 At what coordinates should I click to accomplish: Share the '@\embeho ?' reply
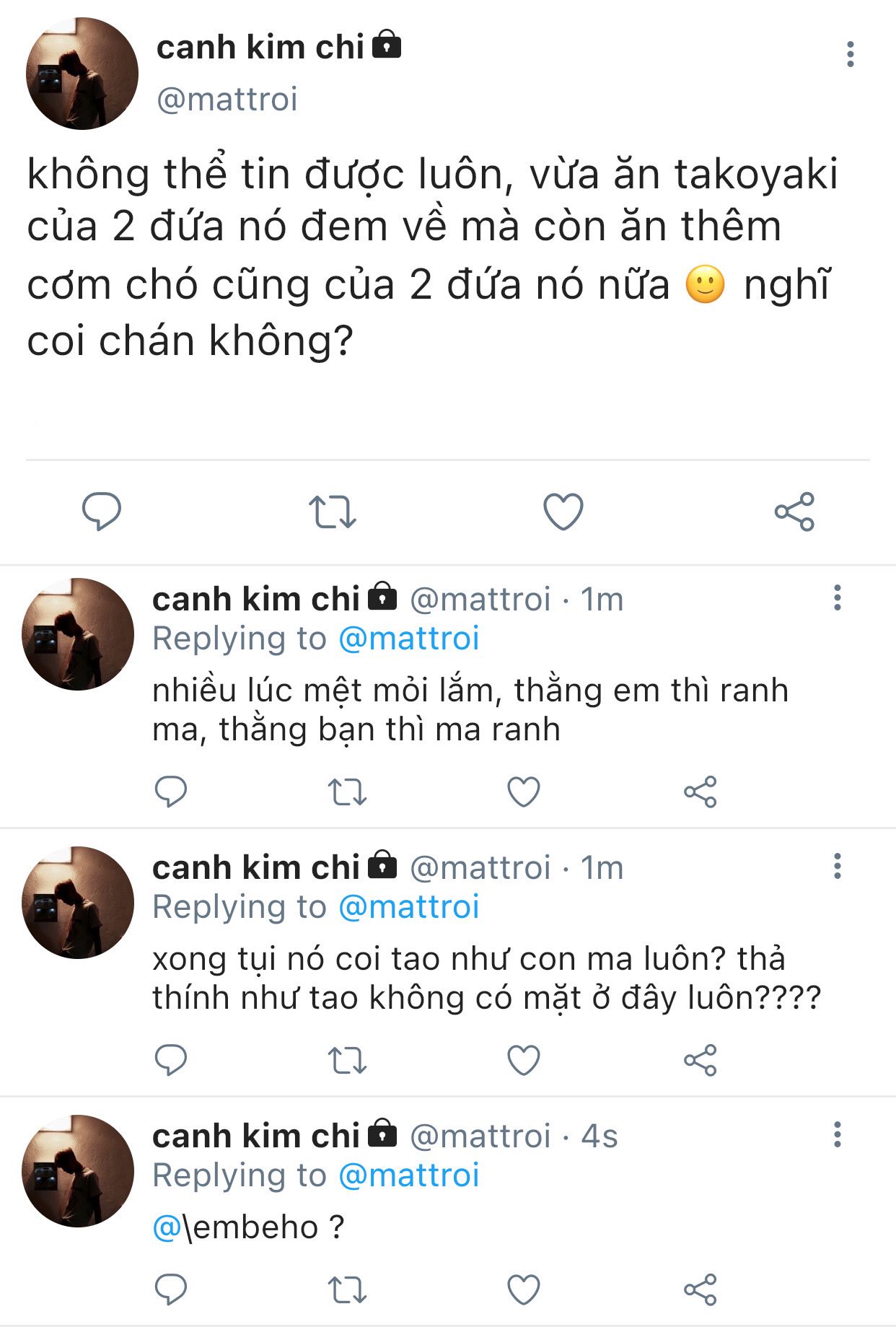pos(700,1289)
